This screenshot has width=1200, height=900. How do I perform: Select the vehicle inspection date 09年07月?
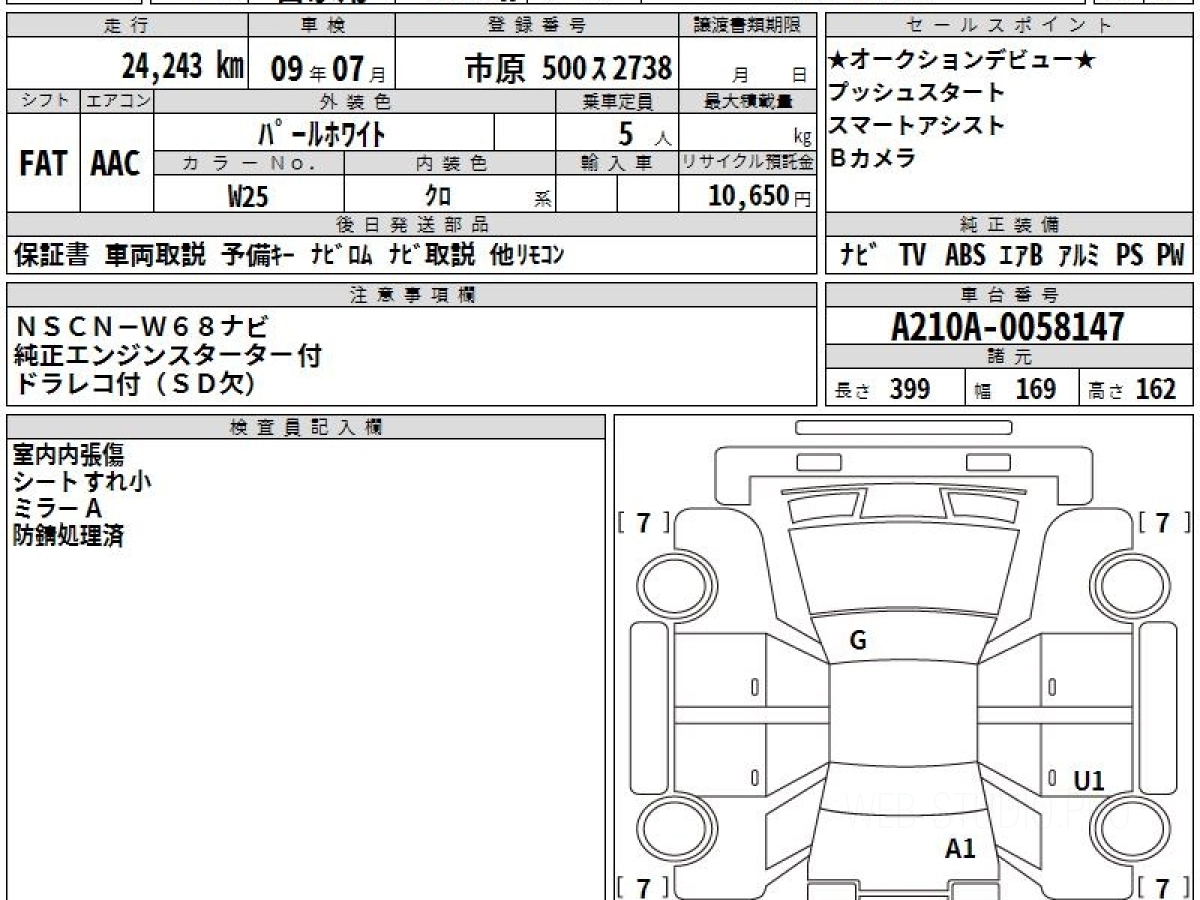320,67
